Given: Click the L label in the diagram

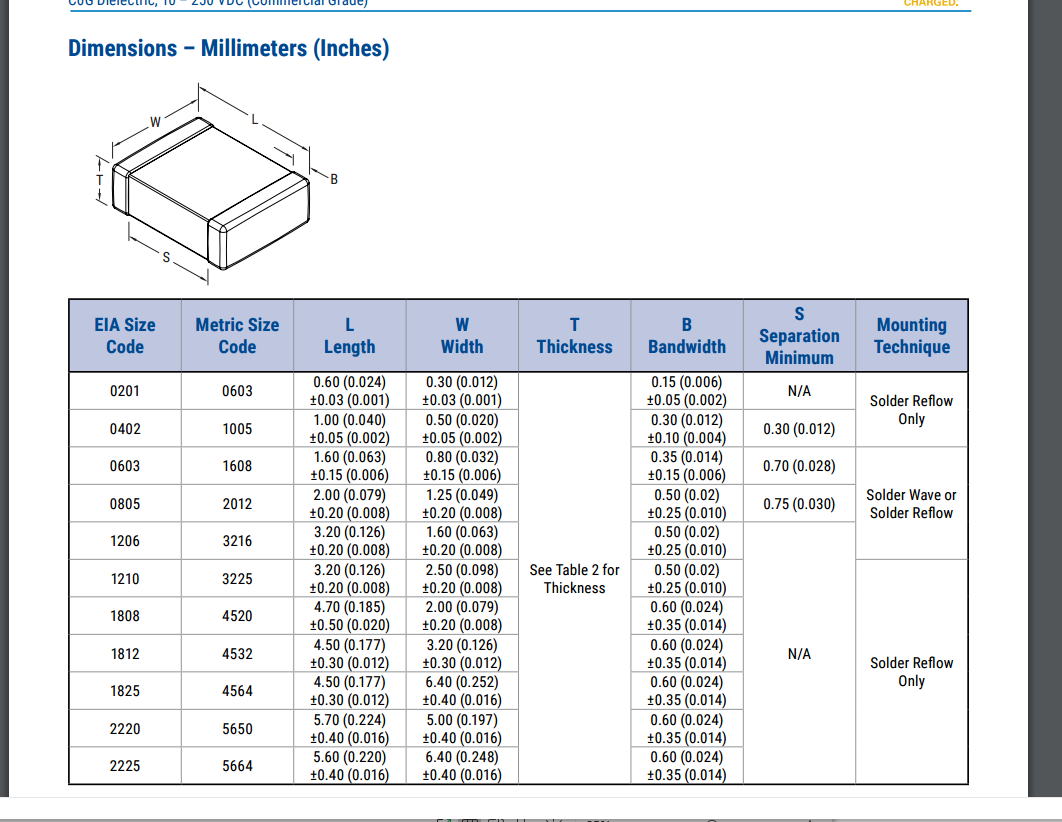Looking at the screenshot, I should 254,119.
